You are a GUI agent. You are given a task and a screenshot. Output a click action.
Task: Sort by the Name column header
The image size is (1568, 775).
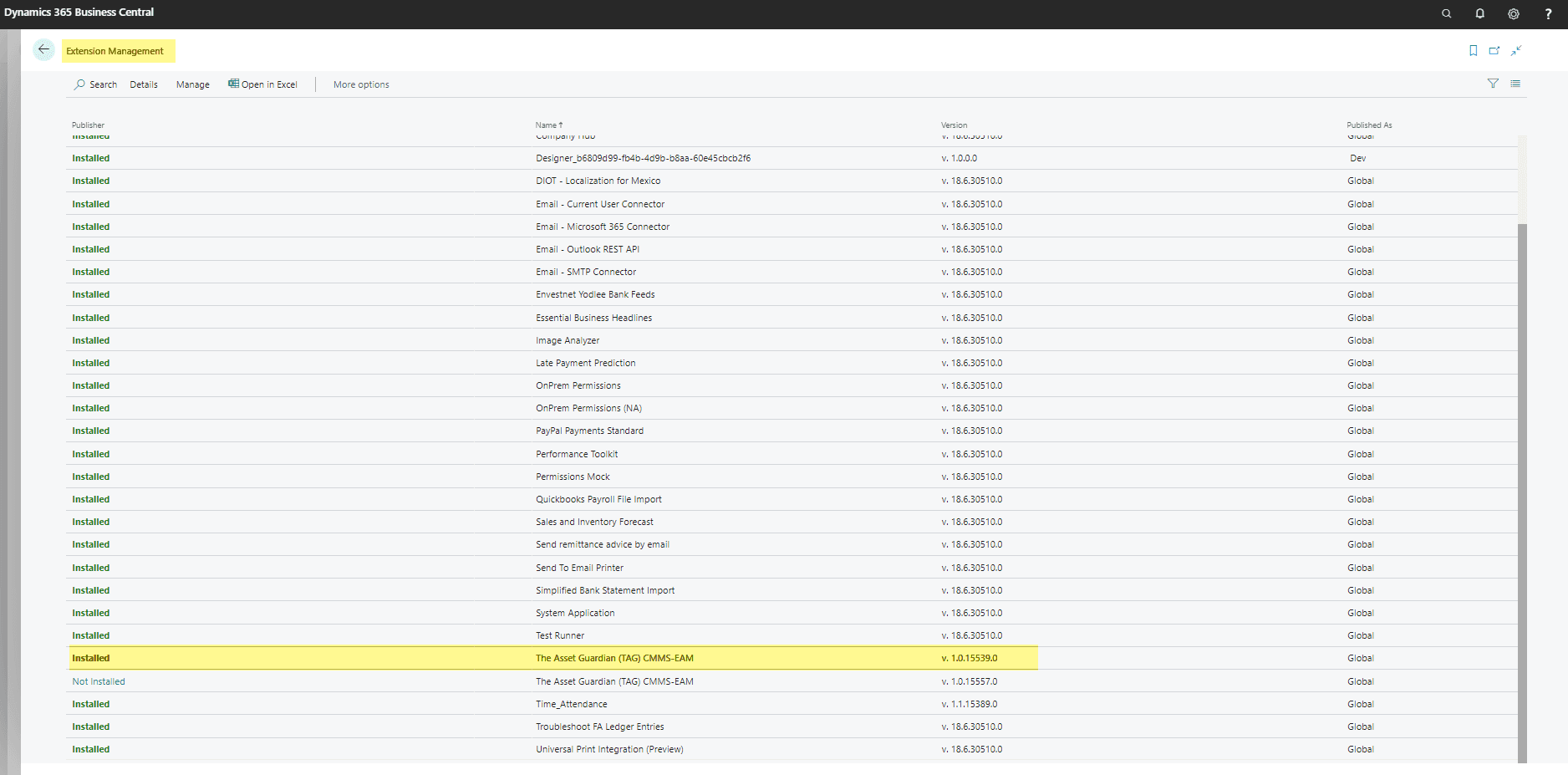pyautogui.click(x=548, y=125)
